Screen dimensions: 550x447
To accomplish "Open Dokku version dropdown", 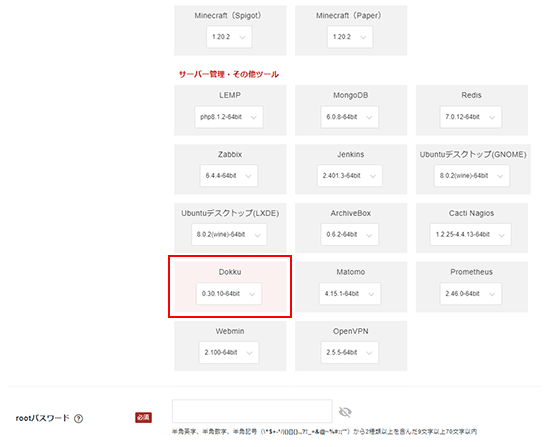I will pyautogui.click(x=229, y=293).
